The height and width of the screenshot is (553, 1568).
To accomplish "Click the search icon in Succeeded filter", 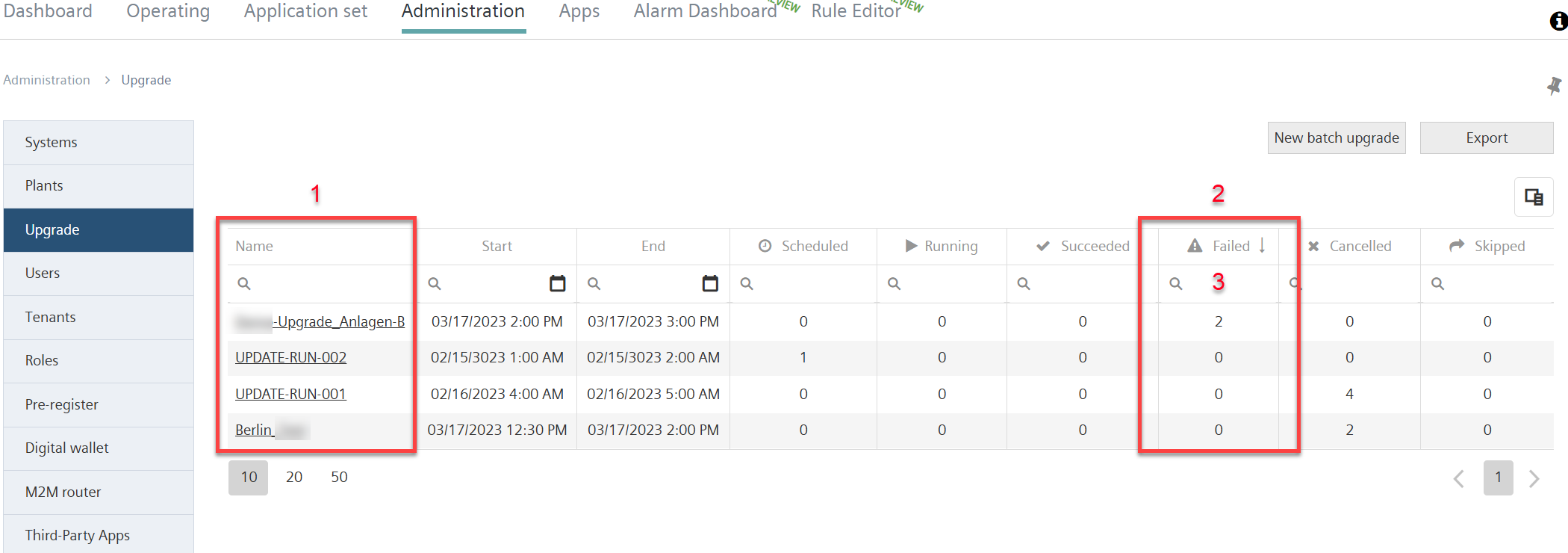I will [1024, 284].
